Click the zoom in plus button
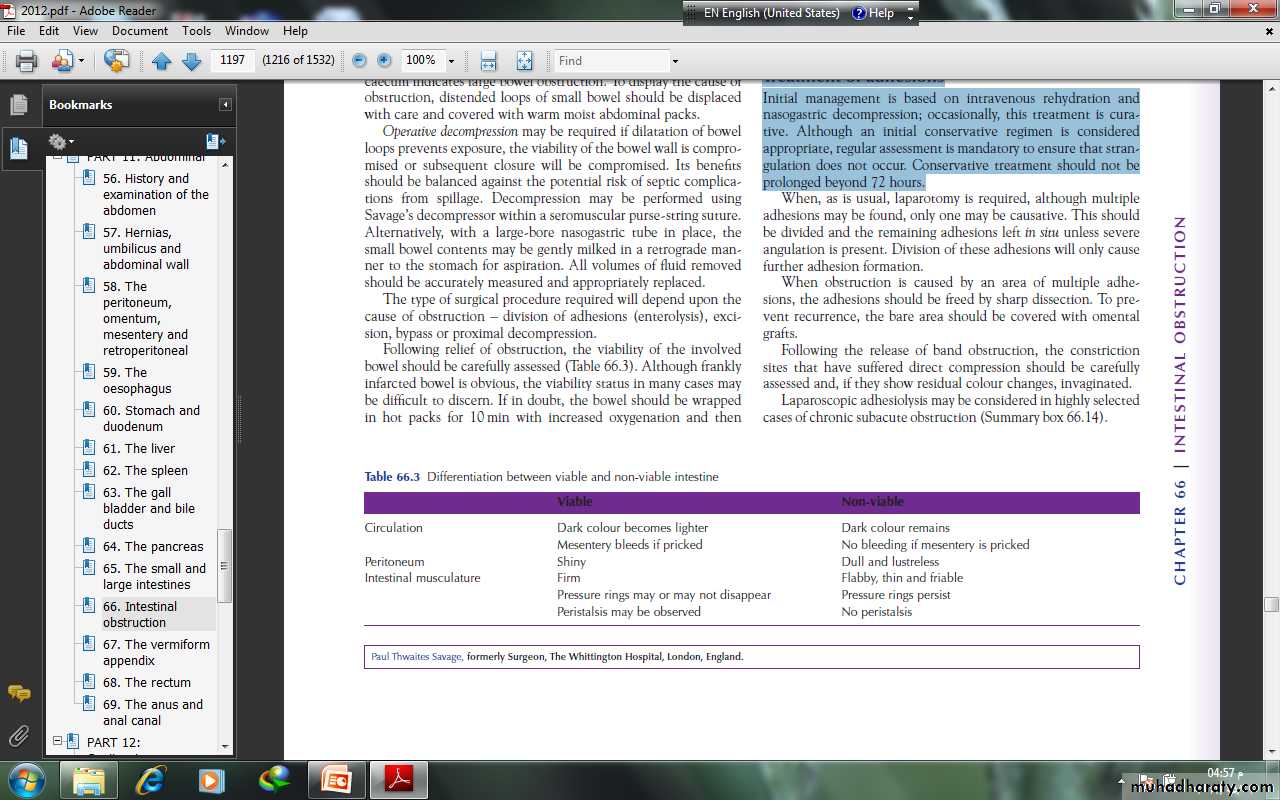 coord(384,61)
